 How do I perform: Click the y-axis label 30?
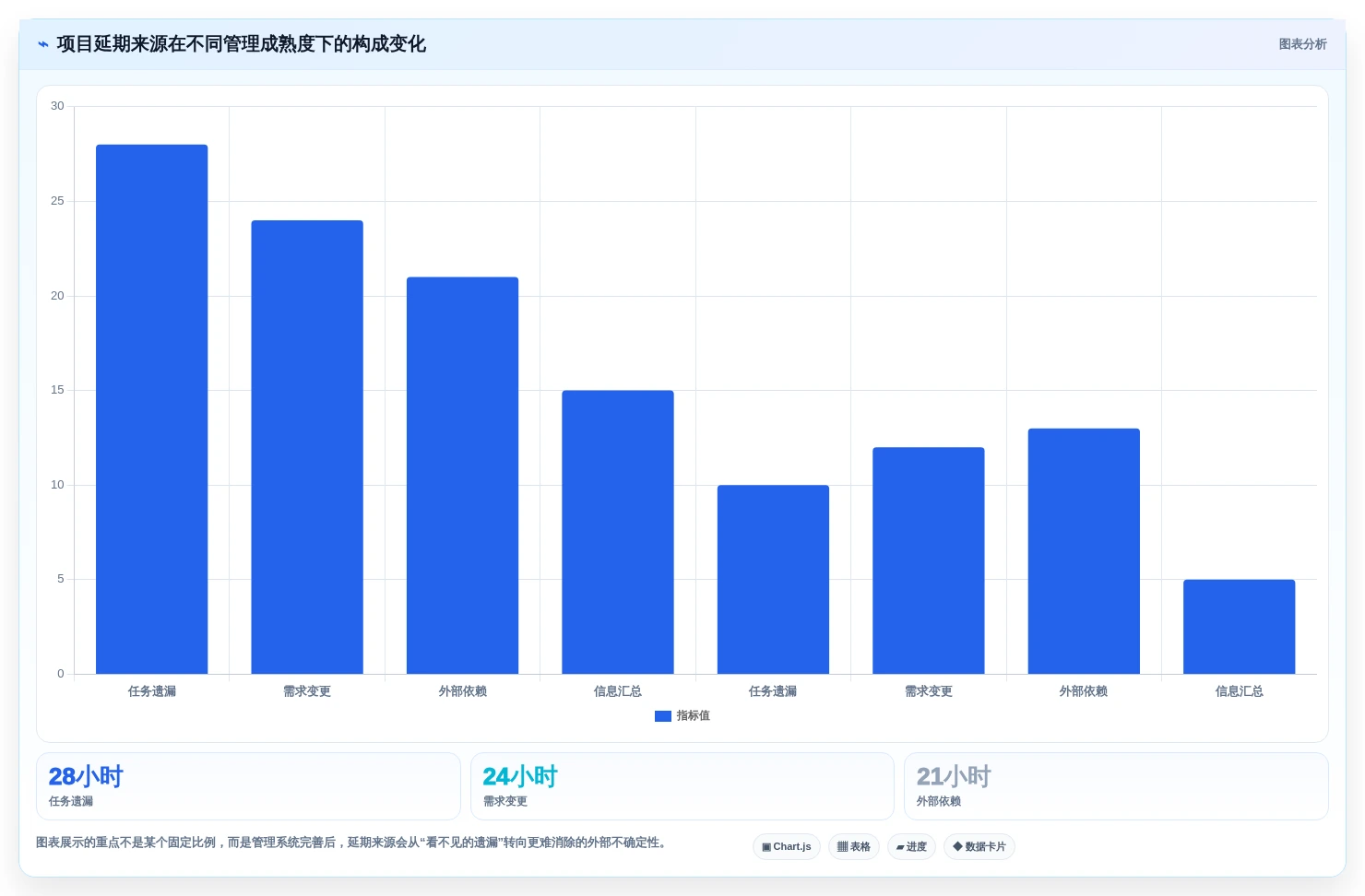coord(57,106)
